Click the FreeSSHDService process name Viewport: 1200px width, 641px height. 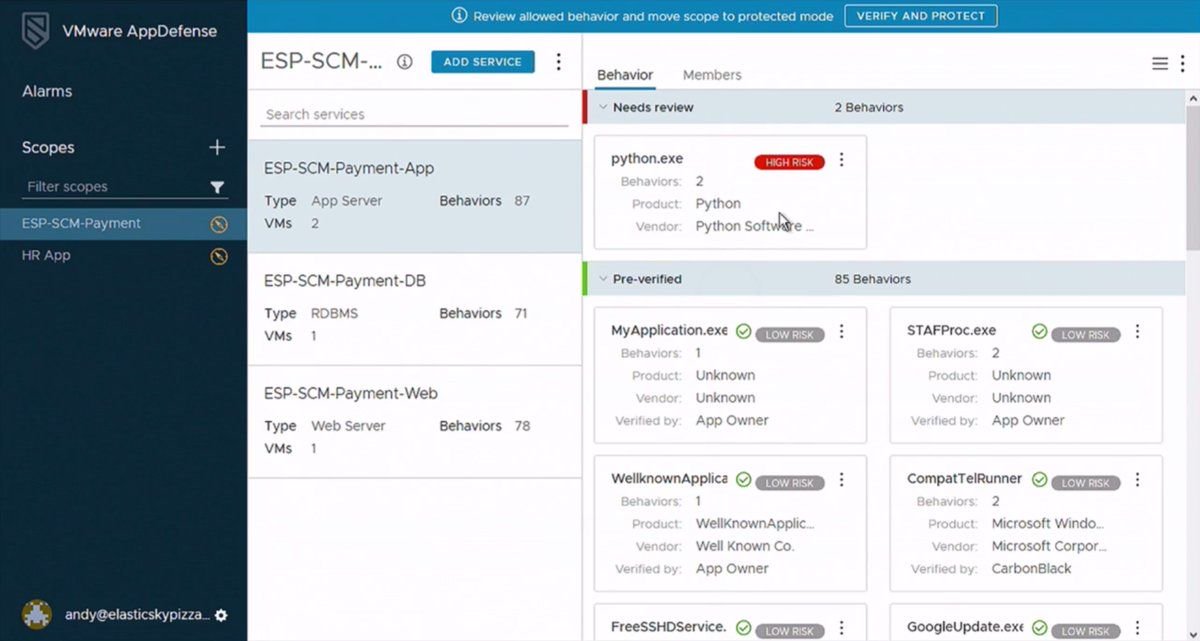(x=669, y=627)
